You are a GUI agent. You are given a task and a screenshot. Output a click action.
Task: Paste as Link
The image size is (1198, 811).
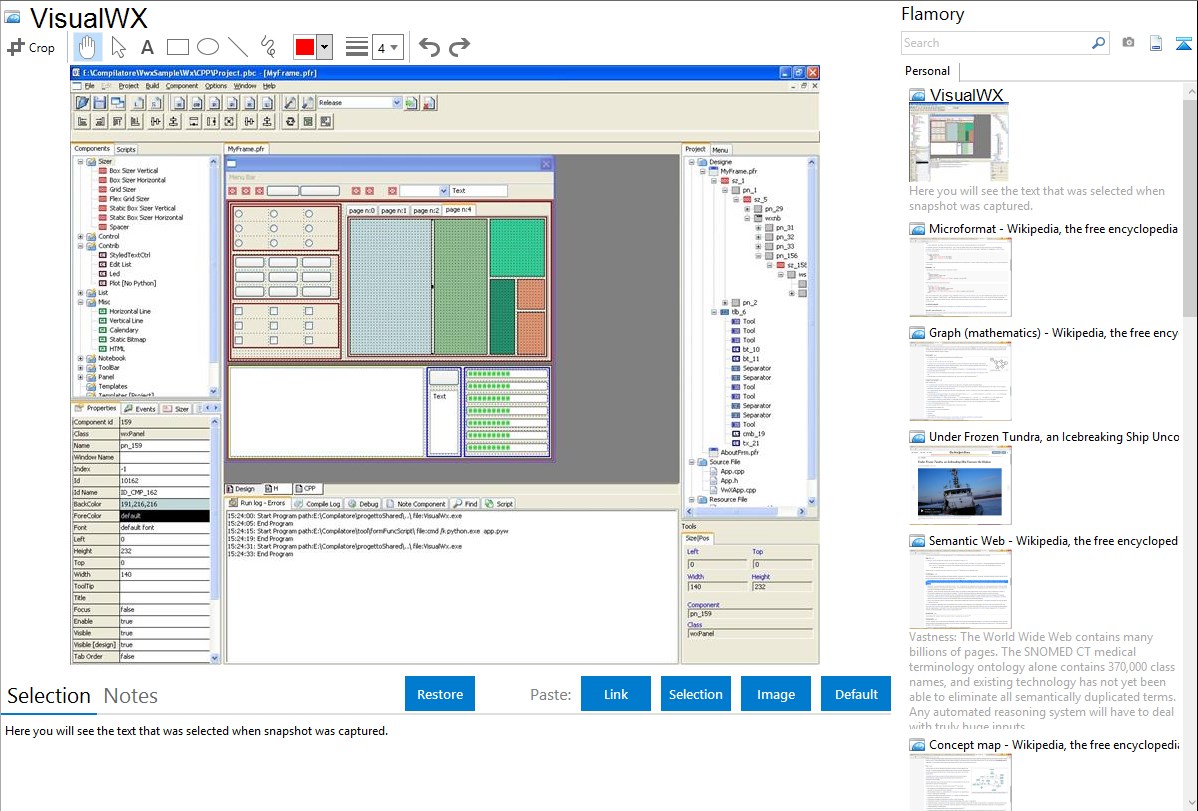coord(616,694)
